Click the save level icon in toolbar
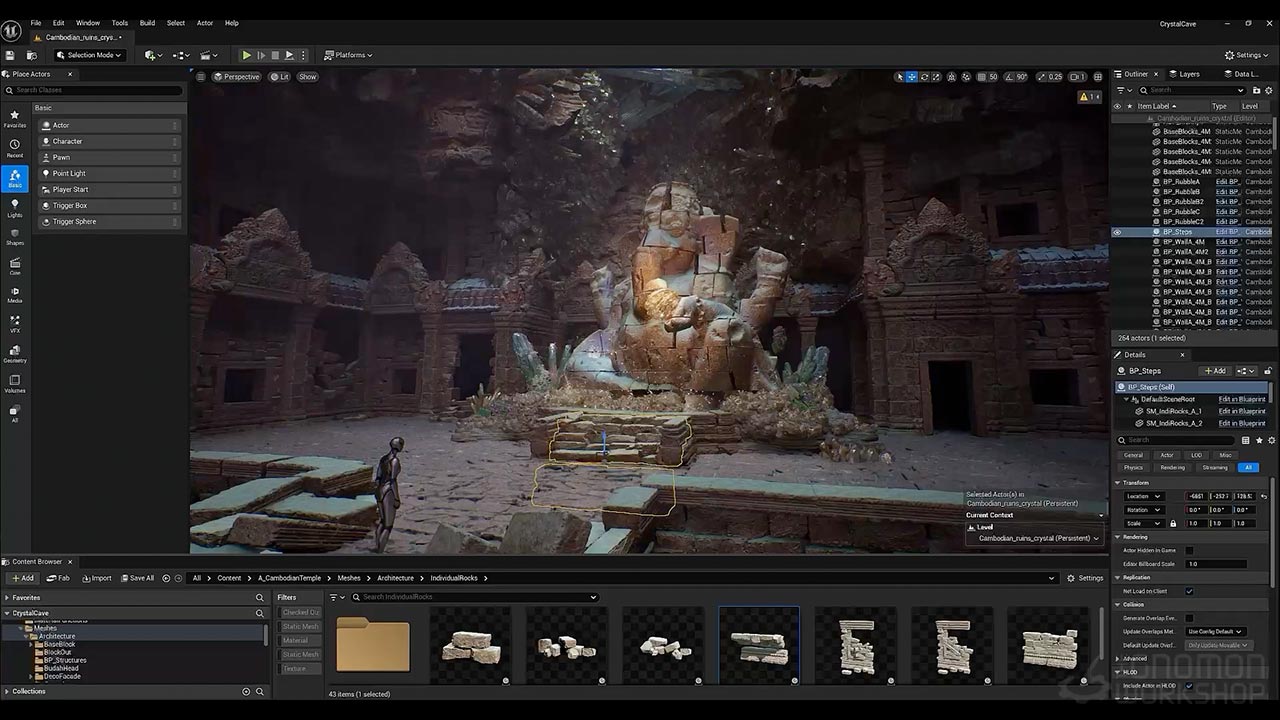Viewport: 1280px width, 720px height. click(11, 55)
